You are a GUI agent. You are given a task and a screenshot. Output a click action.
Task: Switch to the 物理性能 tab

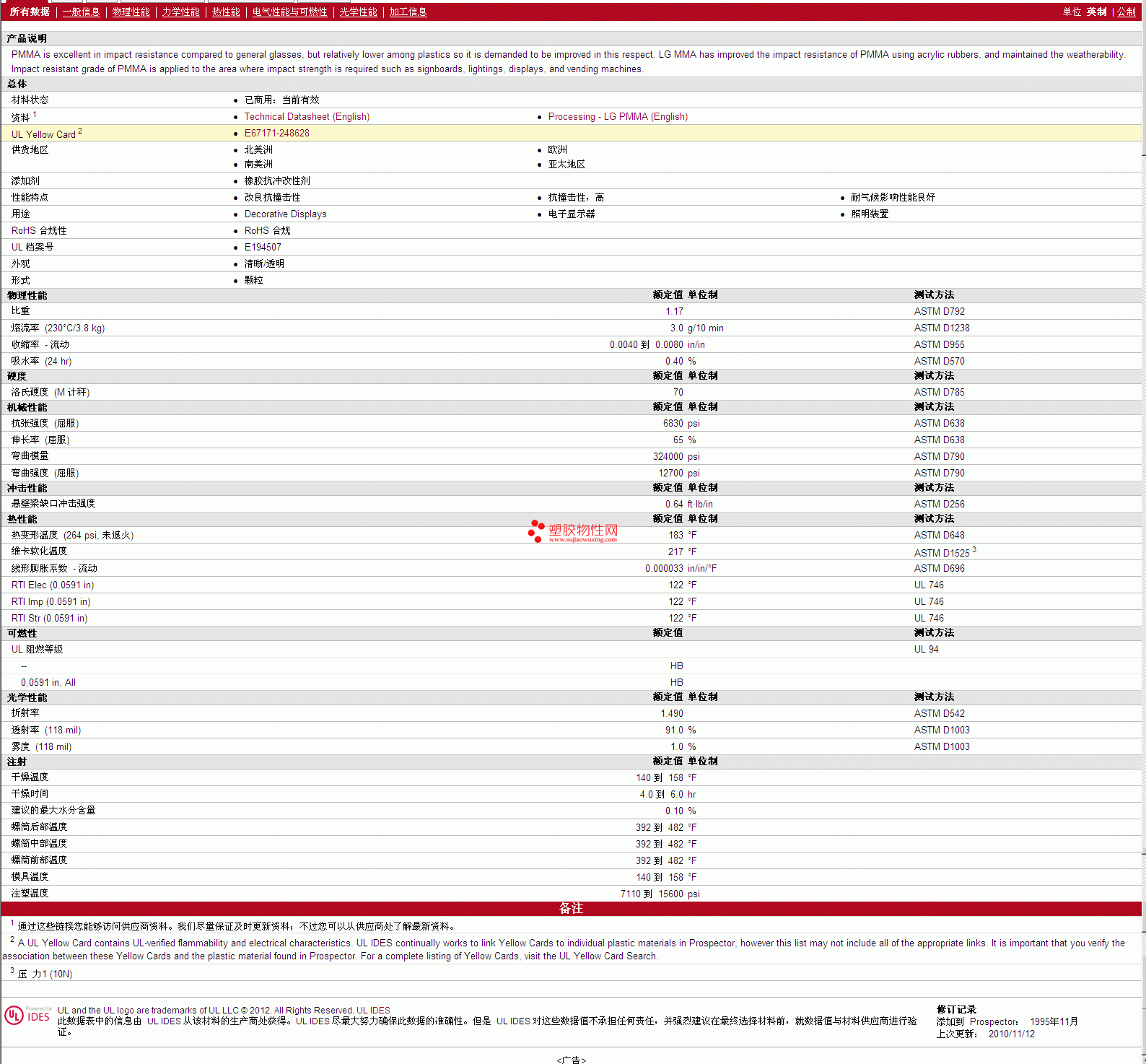coord(131,12)
